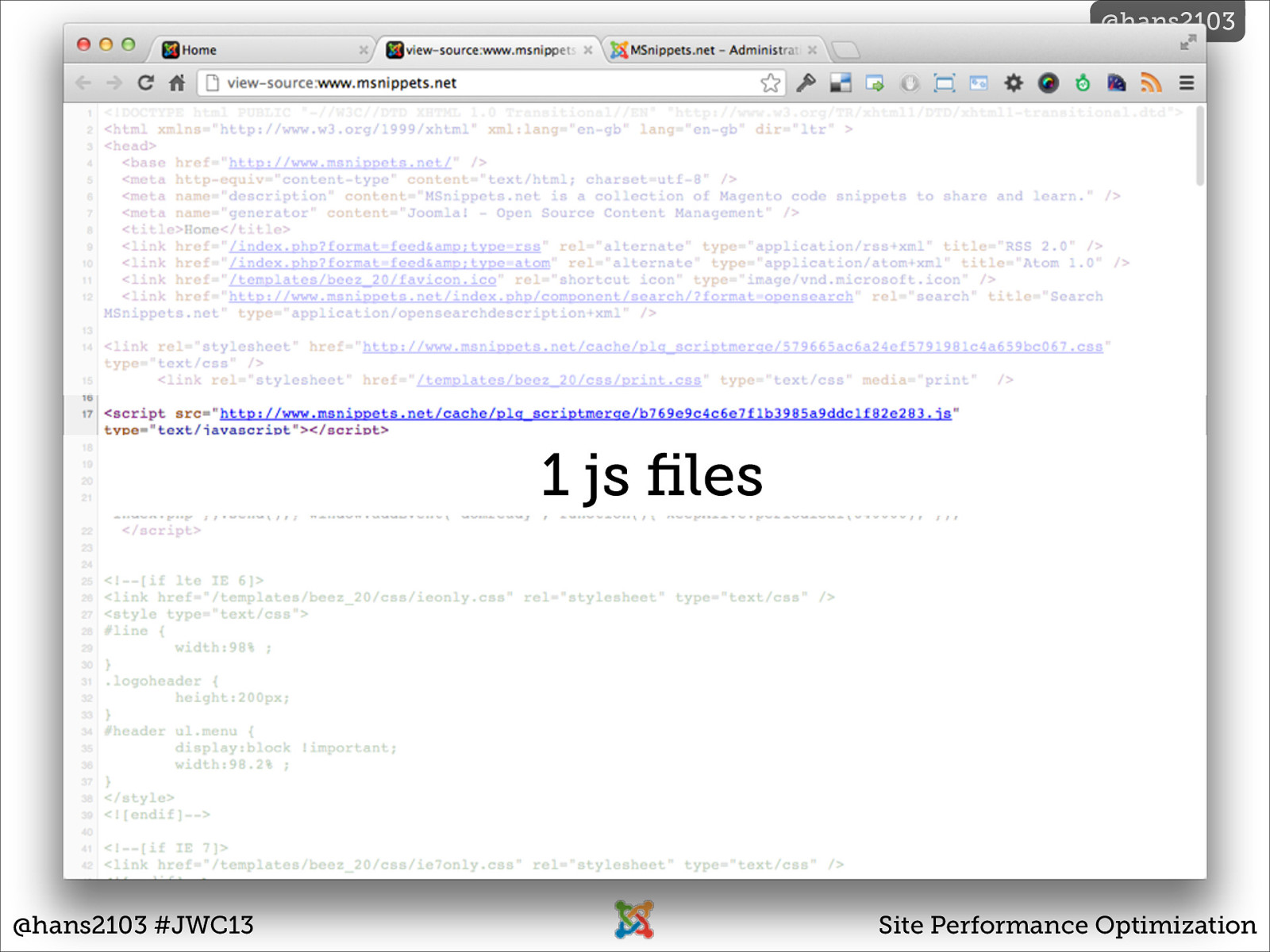The width and height of the screenshot is (1270, 952).
Task: Click the green zoom window button
Action: [x=128, y=44]
